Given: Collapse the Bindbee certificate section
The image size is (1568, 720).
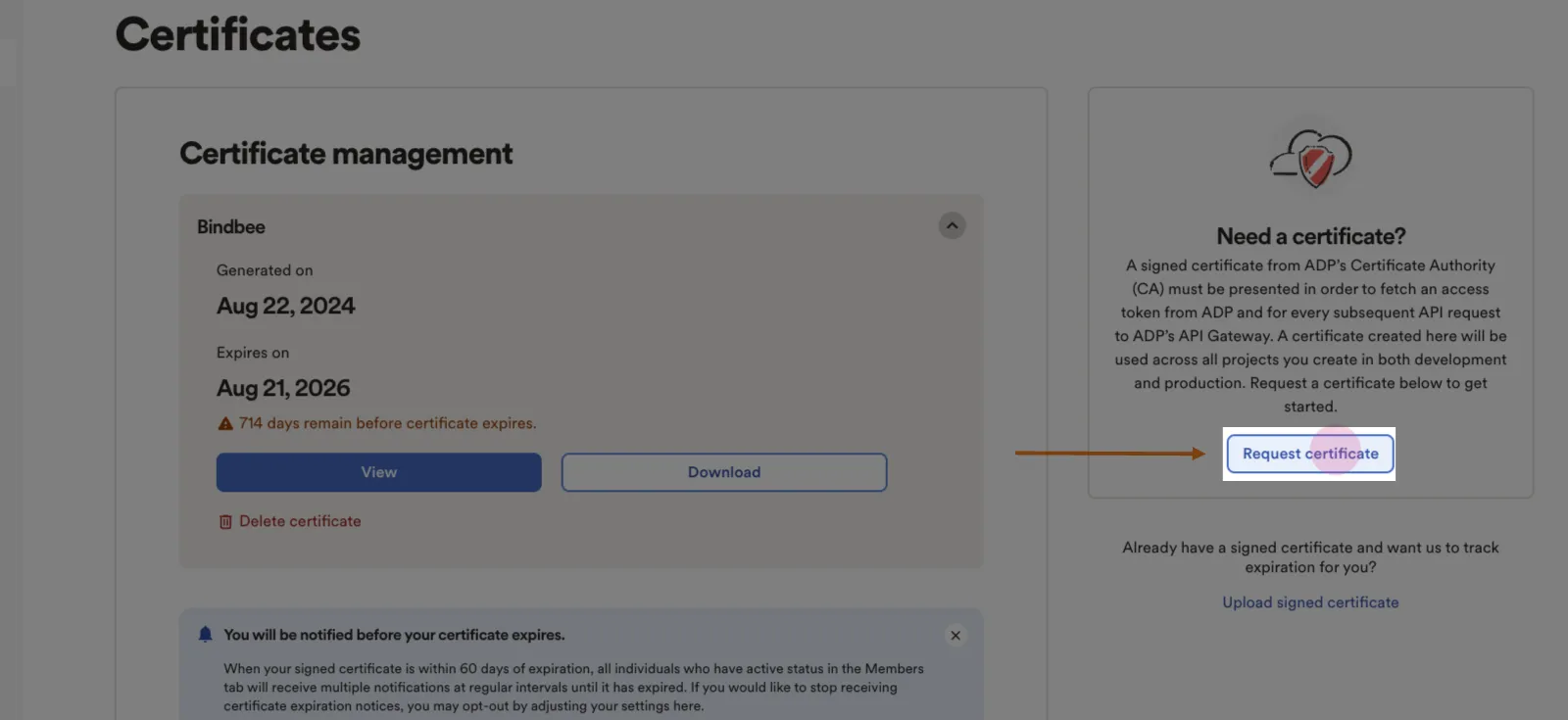Looking at the screenshot, I should (x=952, y=226).
